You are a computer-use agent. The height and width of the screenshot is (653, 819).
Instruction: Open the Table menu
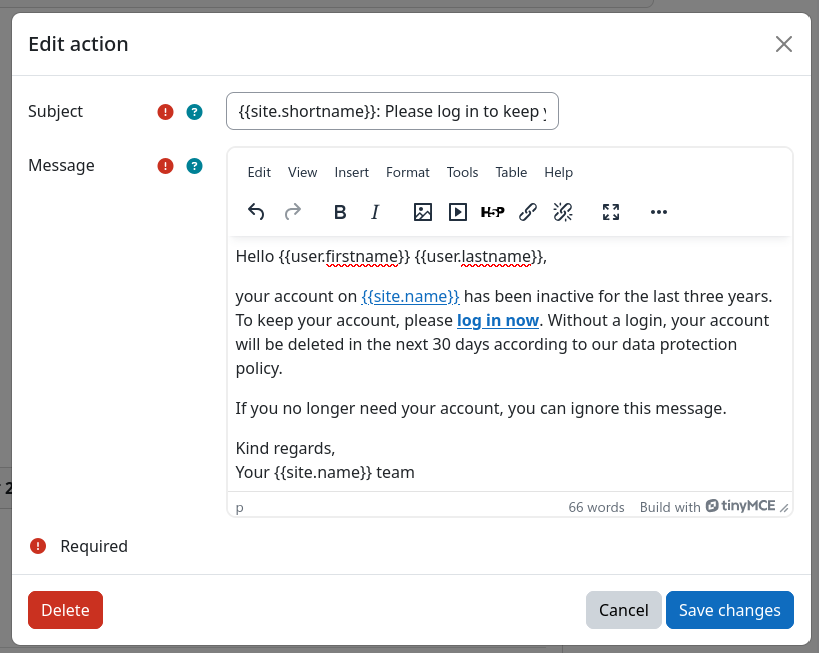tap(511, 172)
